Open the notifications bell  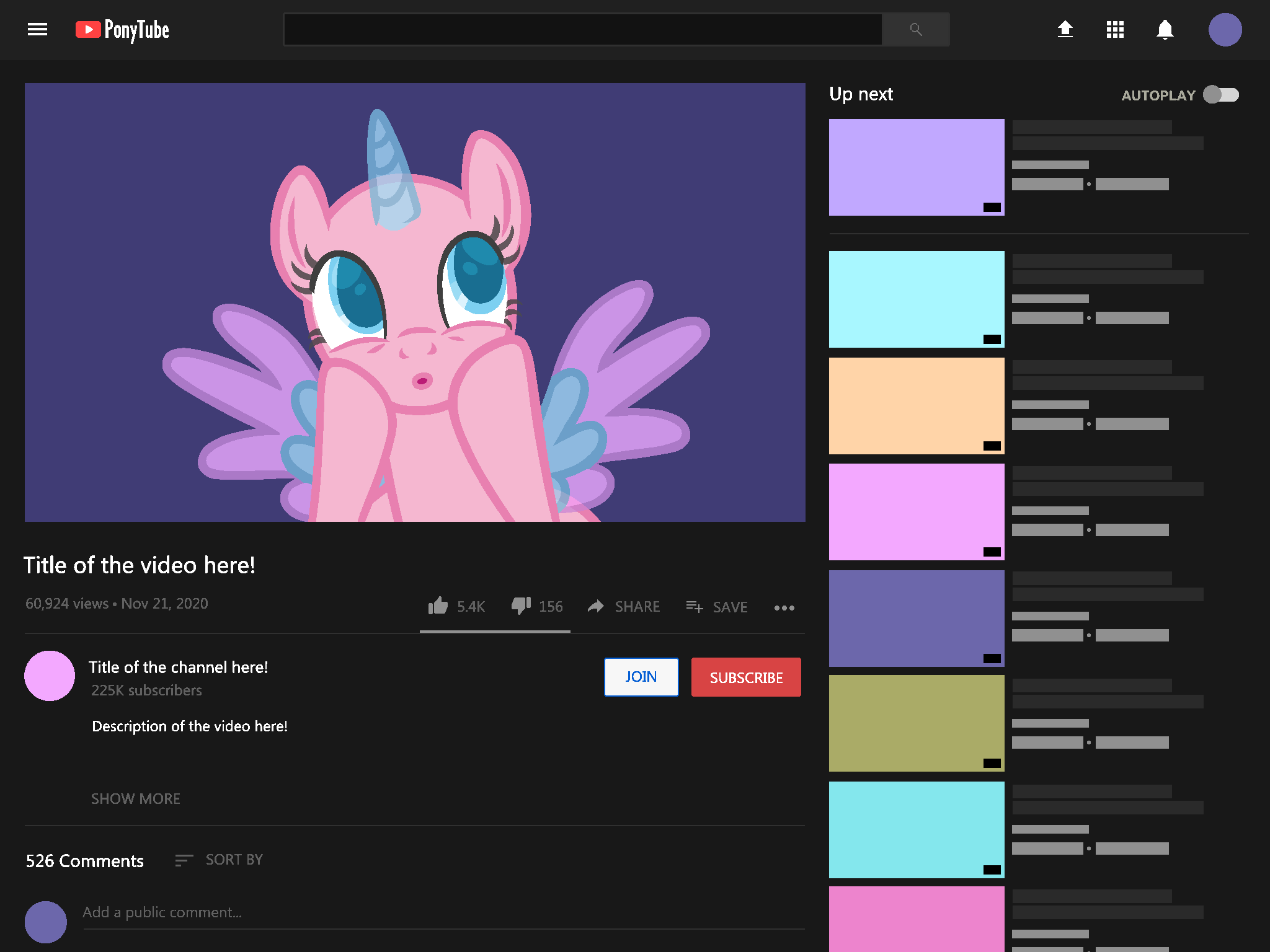click(1165, 30)
